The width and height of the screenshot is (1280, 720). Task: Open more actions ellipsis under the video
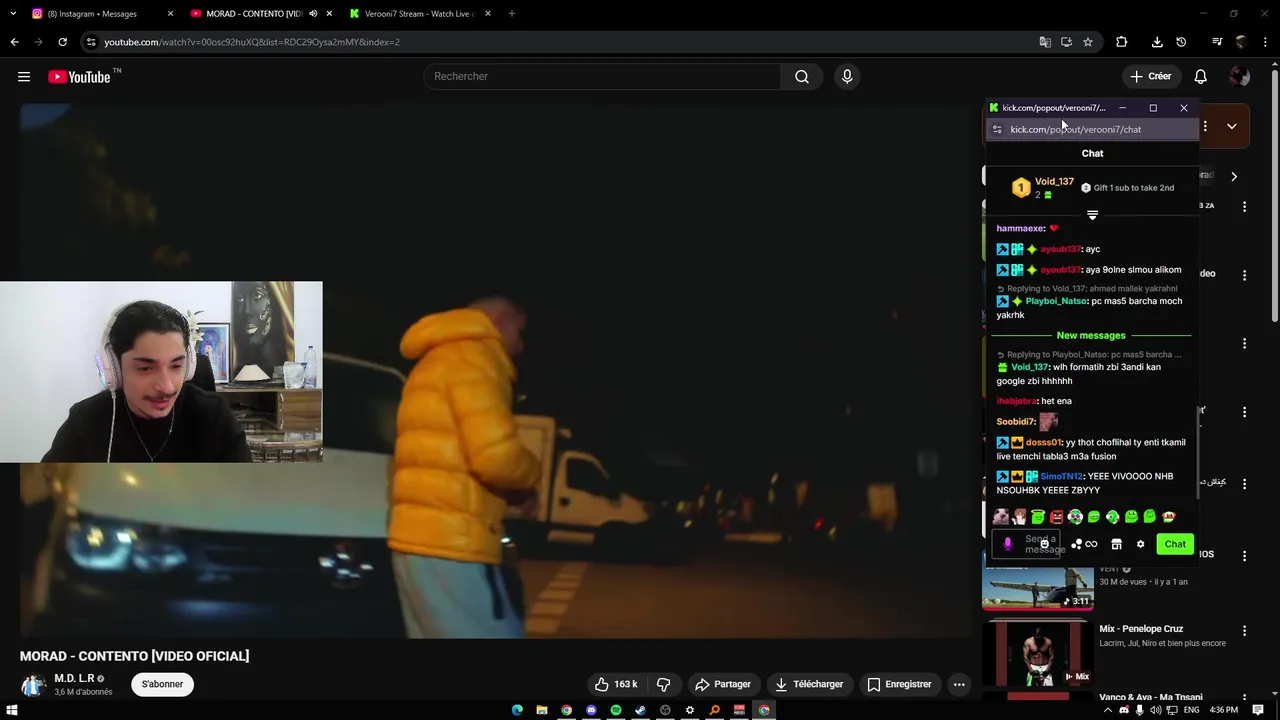click(959, 684)
